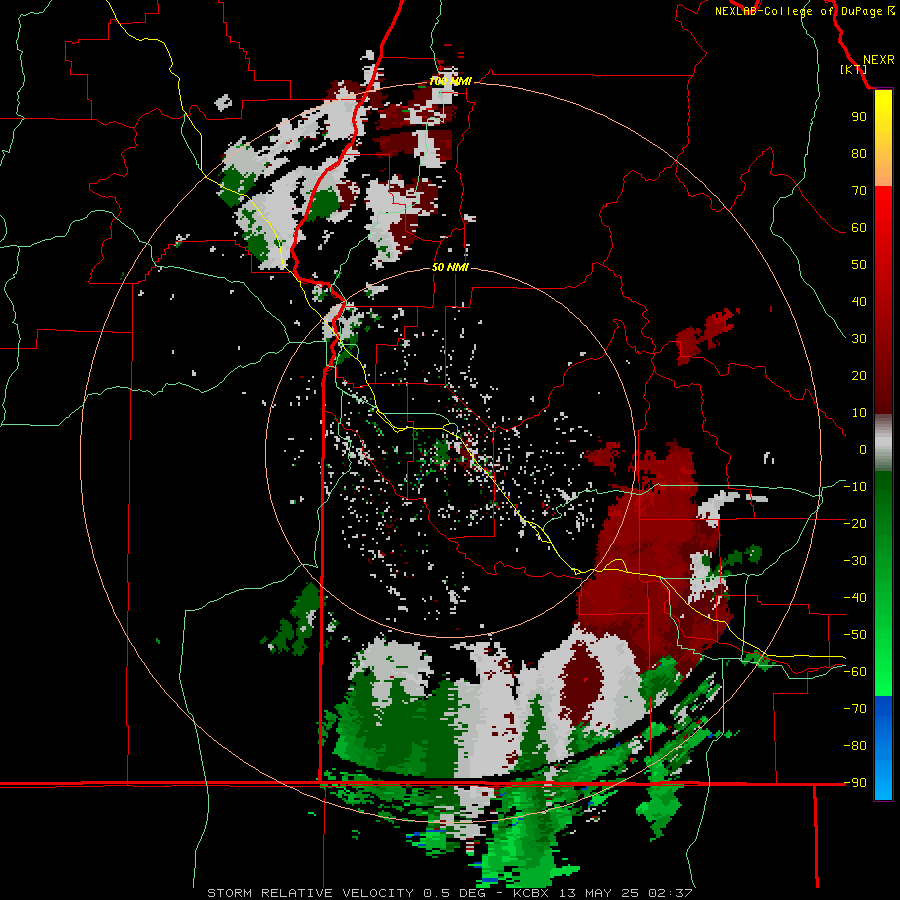
Task: Click the 0 value on velocity scale
Action: coord(863,450)
